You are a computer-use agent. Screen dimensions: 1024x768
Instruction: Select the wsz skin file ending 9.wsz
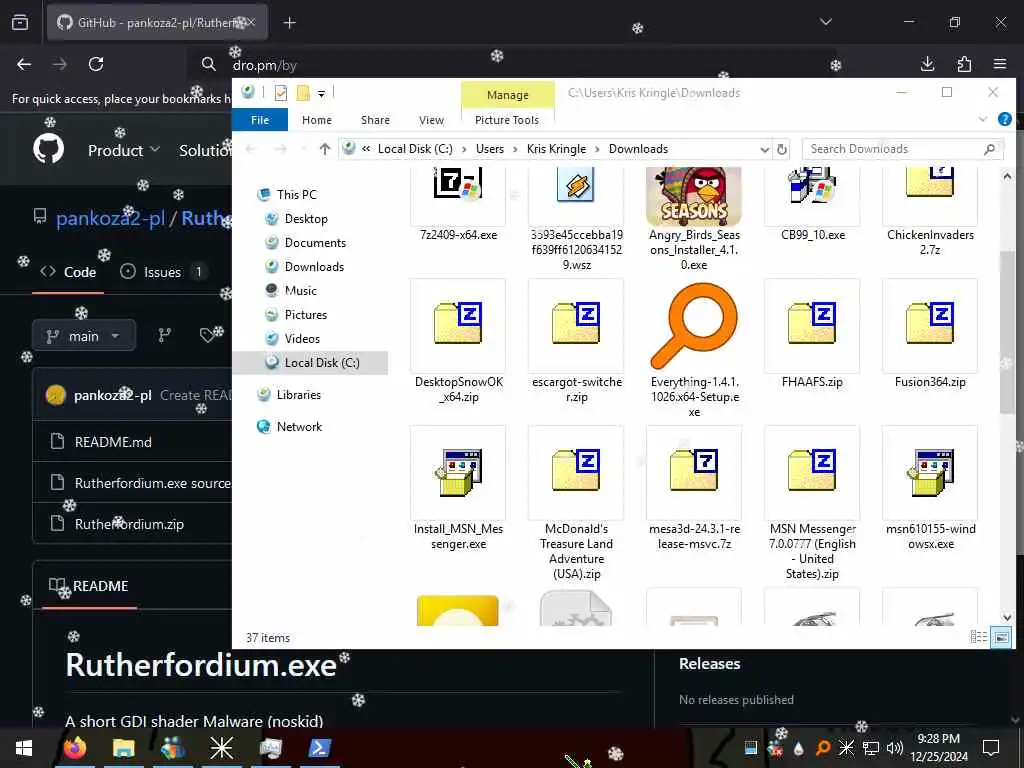(x=576, y=218)
